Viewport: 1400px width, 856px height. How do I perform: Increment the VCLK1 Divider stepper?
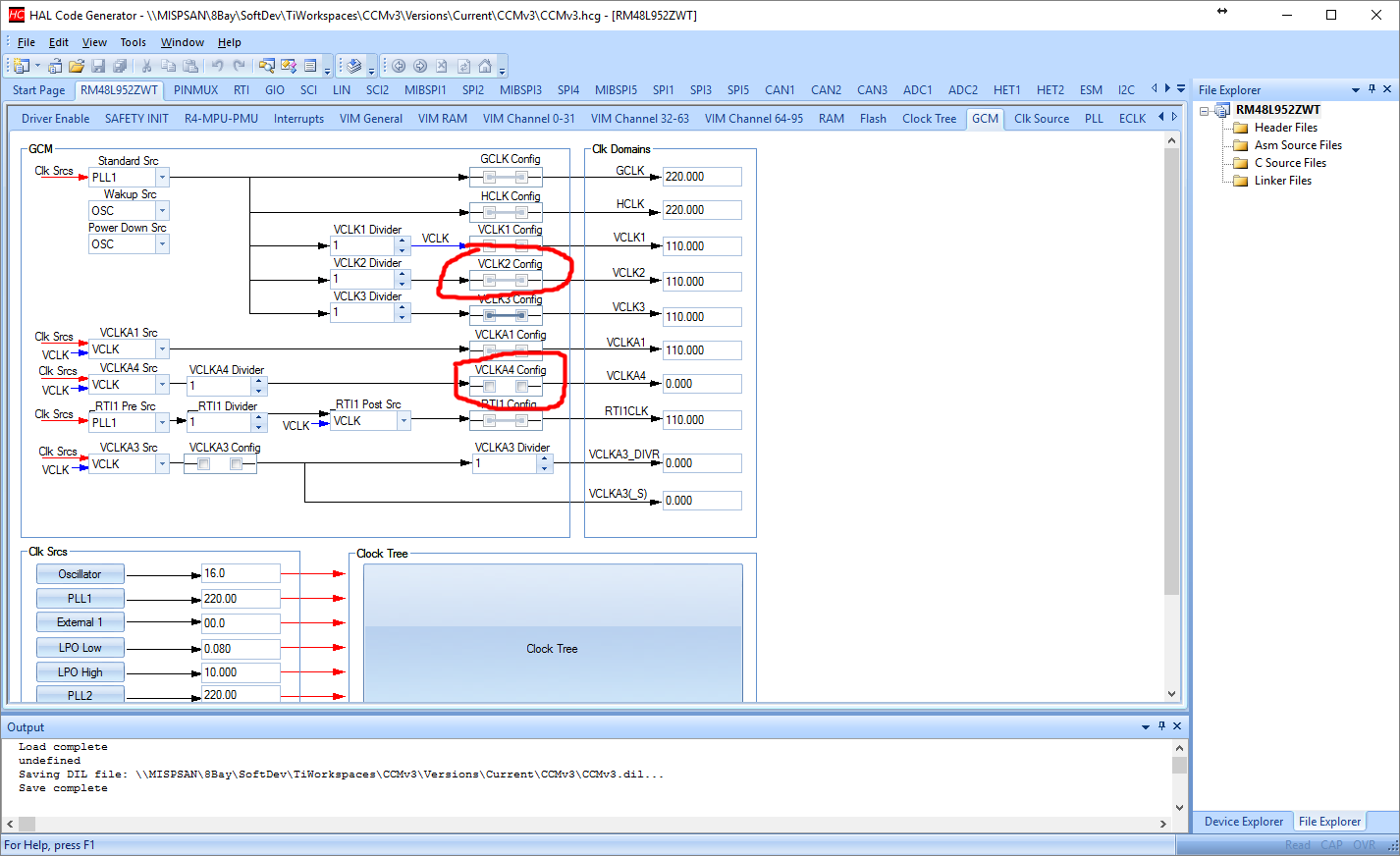coord(403,241)
